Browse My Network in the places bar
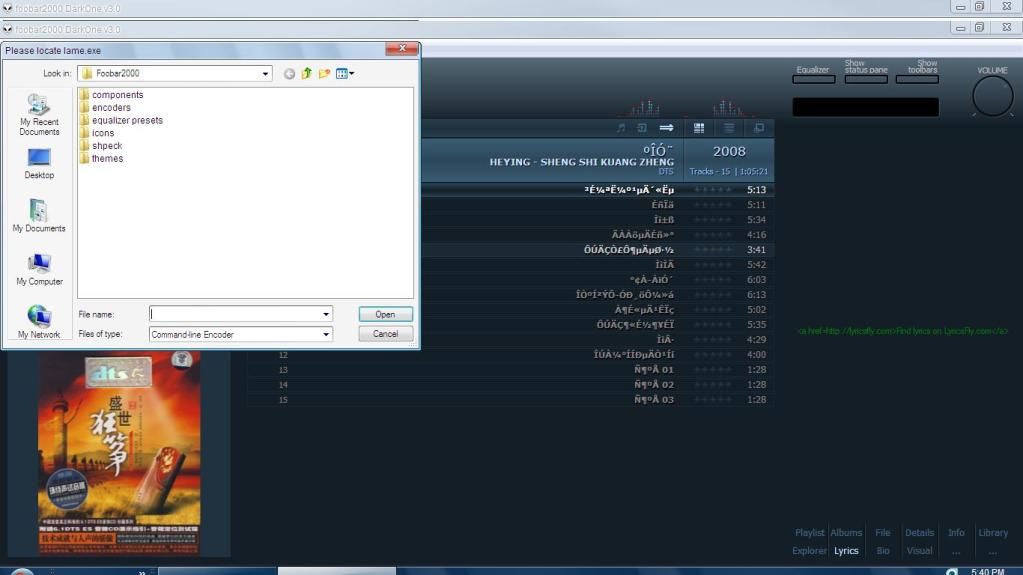Image resolution: width=1023 pixels, height=575 pixels. (x=39, y=322)
